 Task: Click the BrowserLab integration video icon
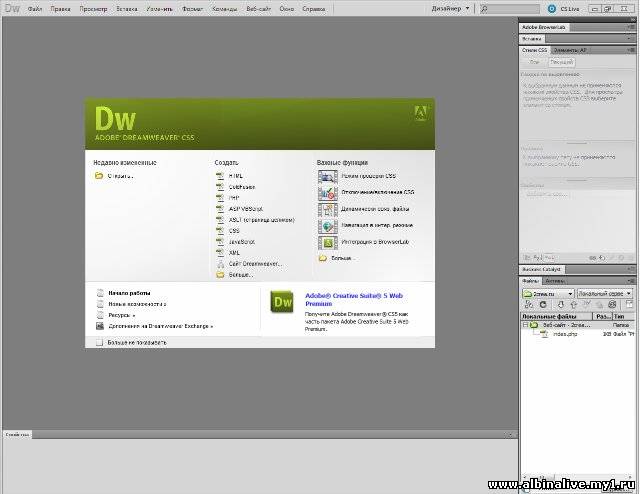coord(327,243)
